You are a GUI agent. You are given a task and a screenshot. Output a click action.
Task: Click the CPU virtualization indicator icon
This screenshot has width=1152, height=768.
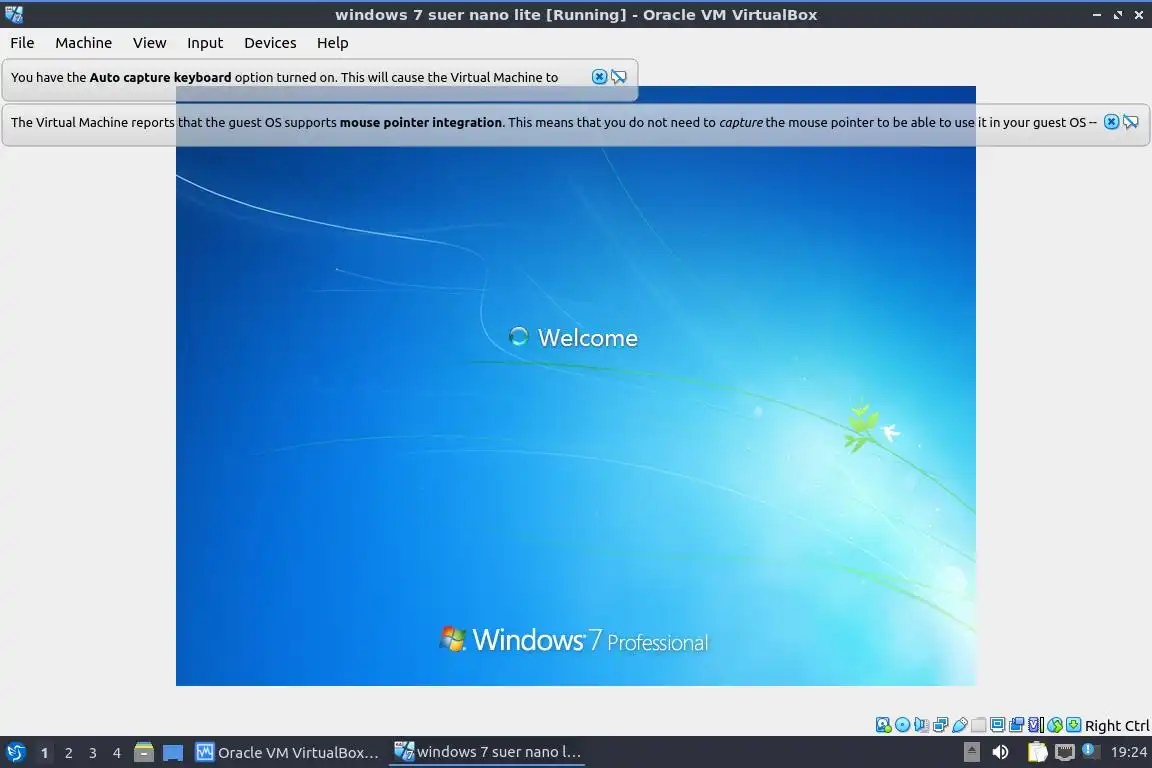[x=1035, y=725]
